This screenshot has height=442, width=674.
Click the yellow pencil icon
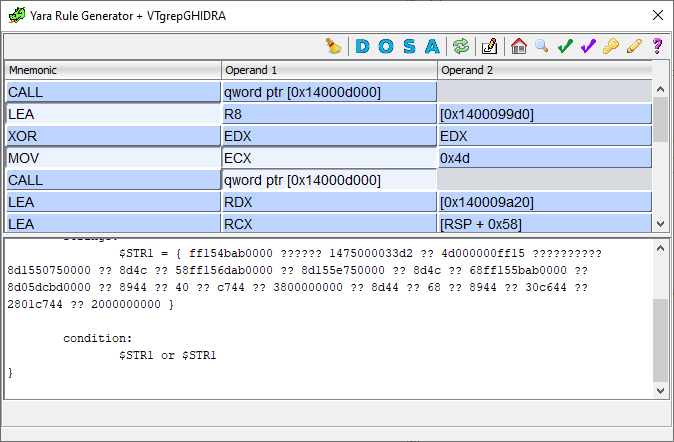click(x=634, y=46)
